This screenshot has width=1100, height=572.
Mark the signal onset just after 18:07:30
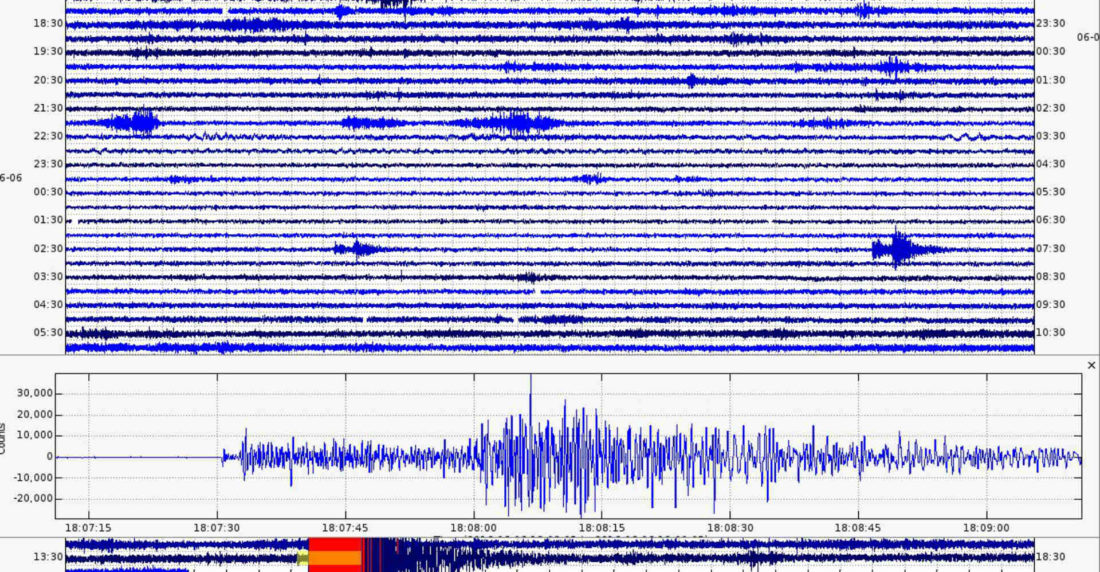click(226, 456)
